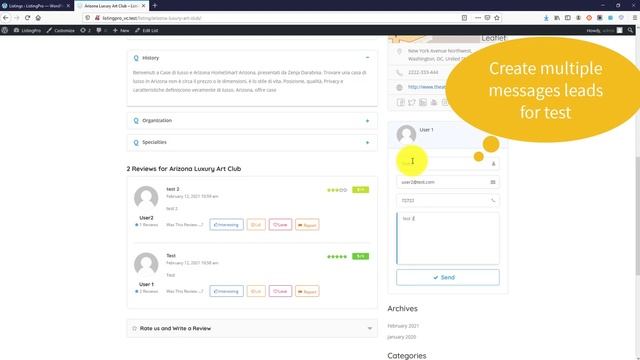Screen dimensions: 640x360
Task: Click the test 2 three-star rating
Action: [x=337, y=190]
